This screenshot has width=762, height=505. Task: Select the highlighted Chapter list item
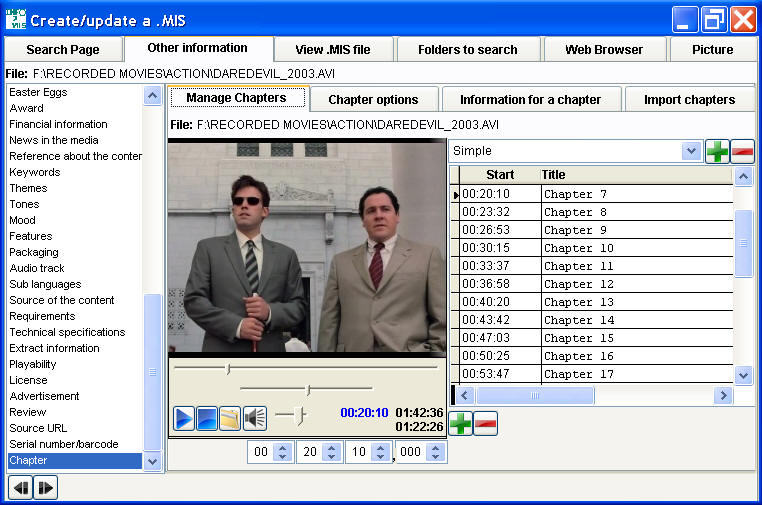[x=75, y=460]
